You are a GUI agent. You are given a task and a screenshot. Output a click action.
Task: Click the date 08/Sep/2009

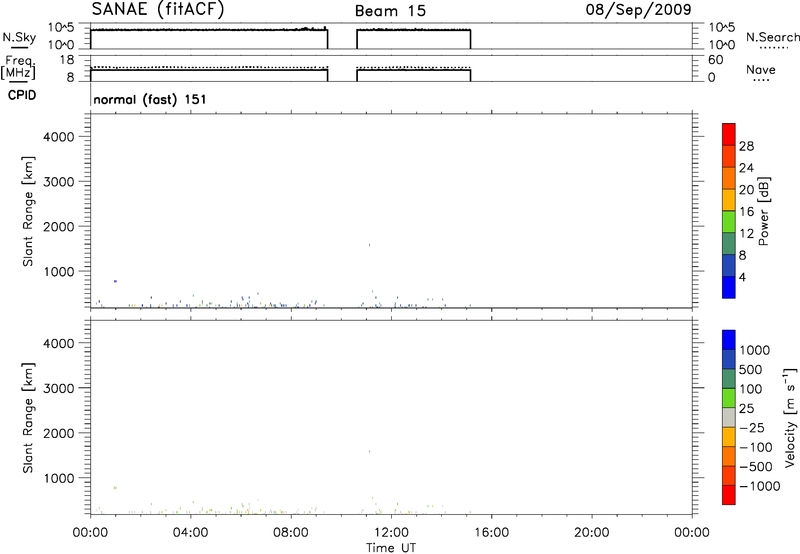[638, 9]
